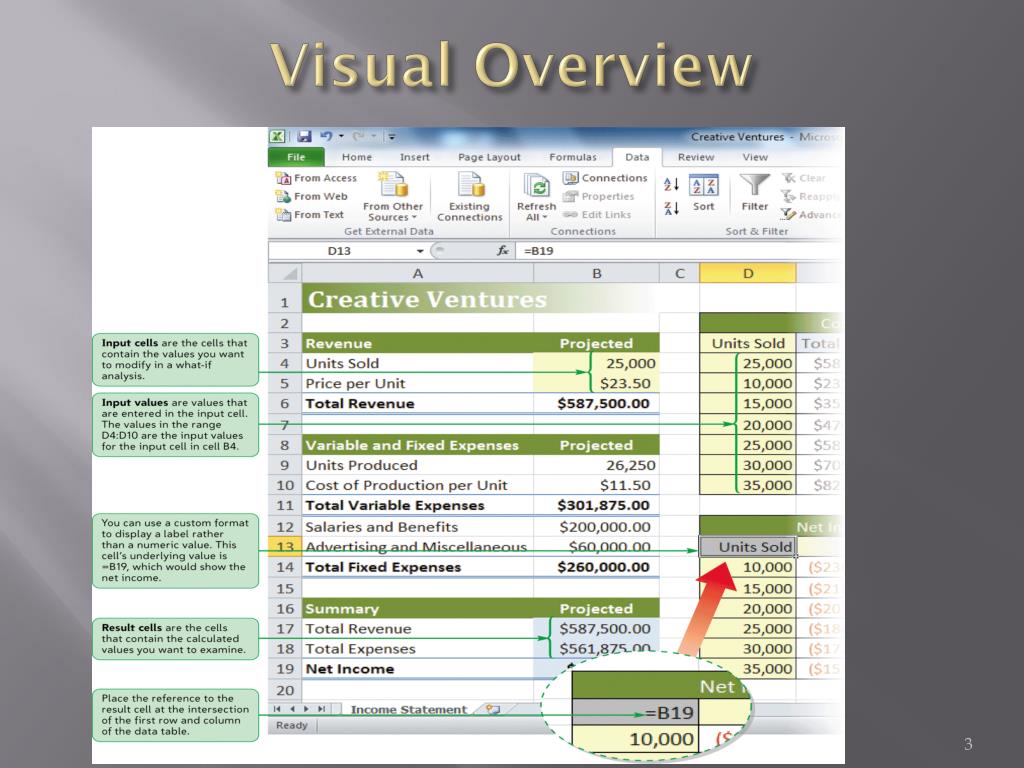Click the $11.50 cost per unit cell
This screenshot has height=768, width=1024.
596,485
